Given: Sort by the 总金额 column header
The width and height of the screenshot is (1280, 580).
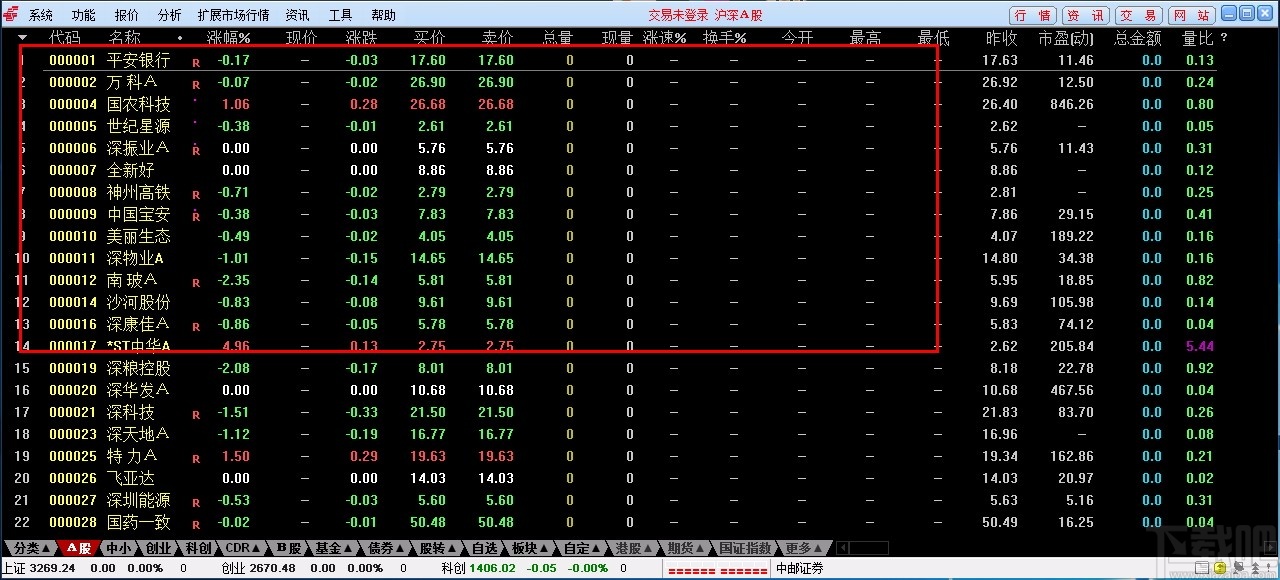Looking at the screenshot, I should (x=1137, y=38).
